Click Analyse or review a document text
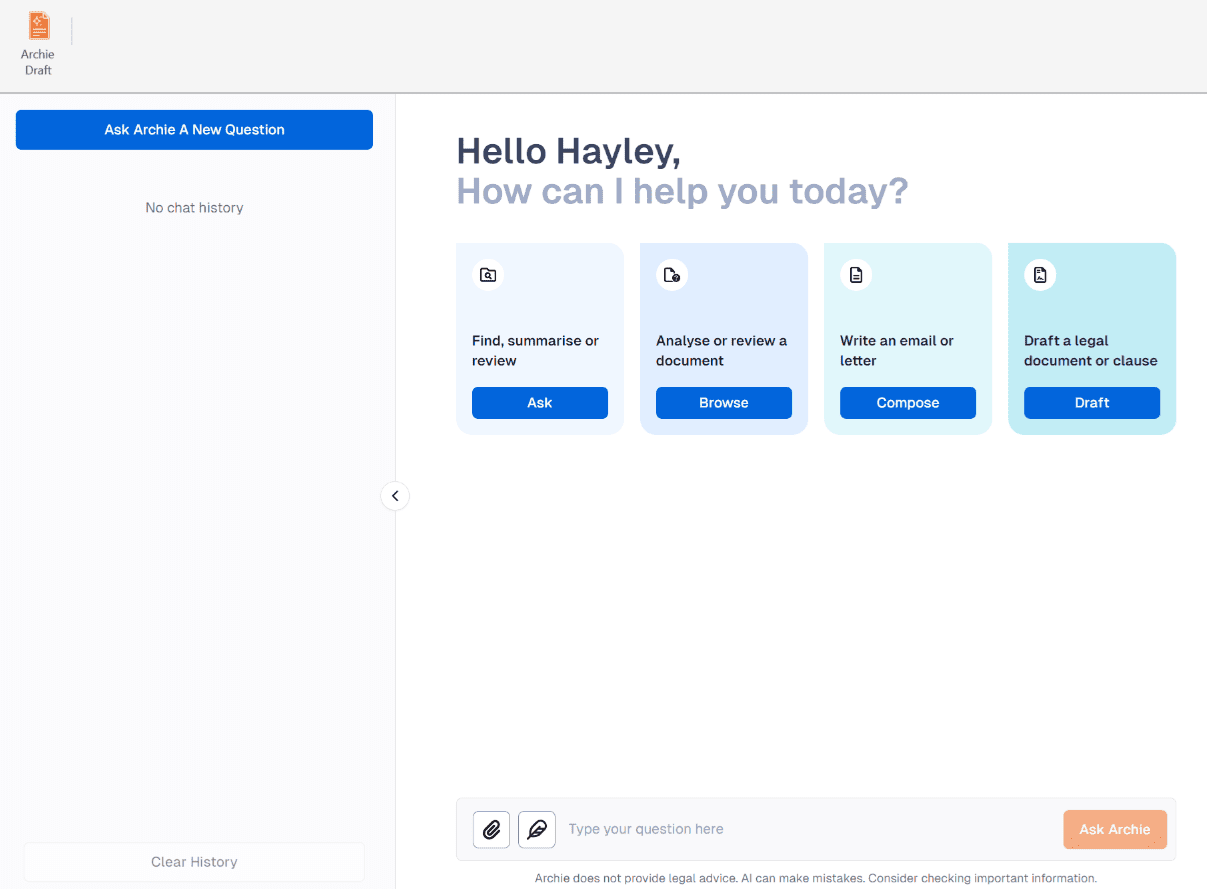Image resolution: width=1207 pixels, height=889 pixels. click(x=722, y=351)
